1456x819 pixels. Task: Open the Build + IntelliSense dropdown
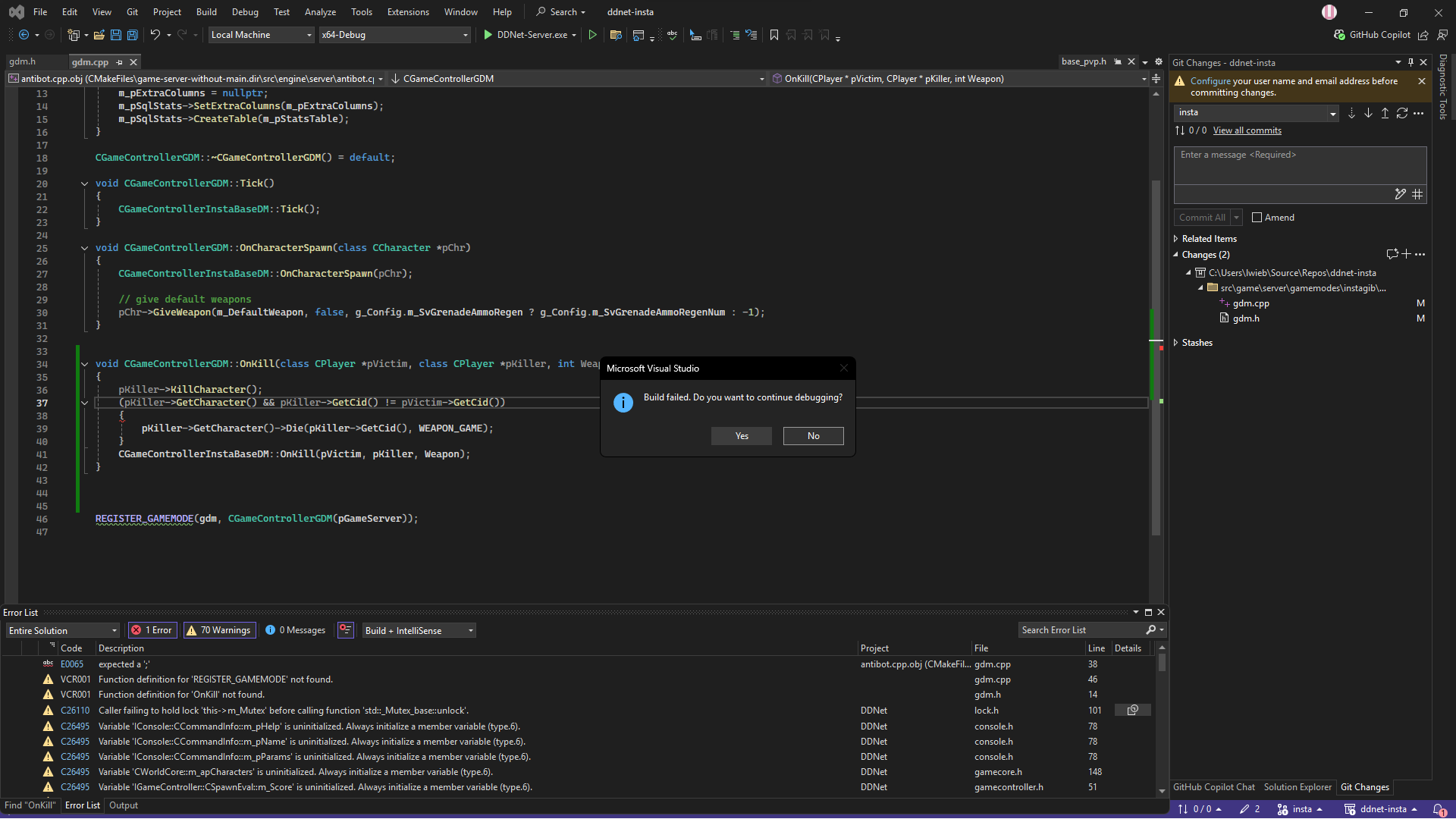click(419, 630)
